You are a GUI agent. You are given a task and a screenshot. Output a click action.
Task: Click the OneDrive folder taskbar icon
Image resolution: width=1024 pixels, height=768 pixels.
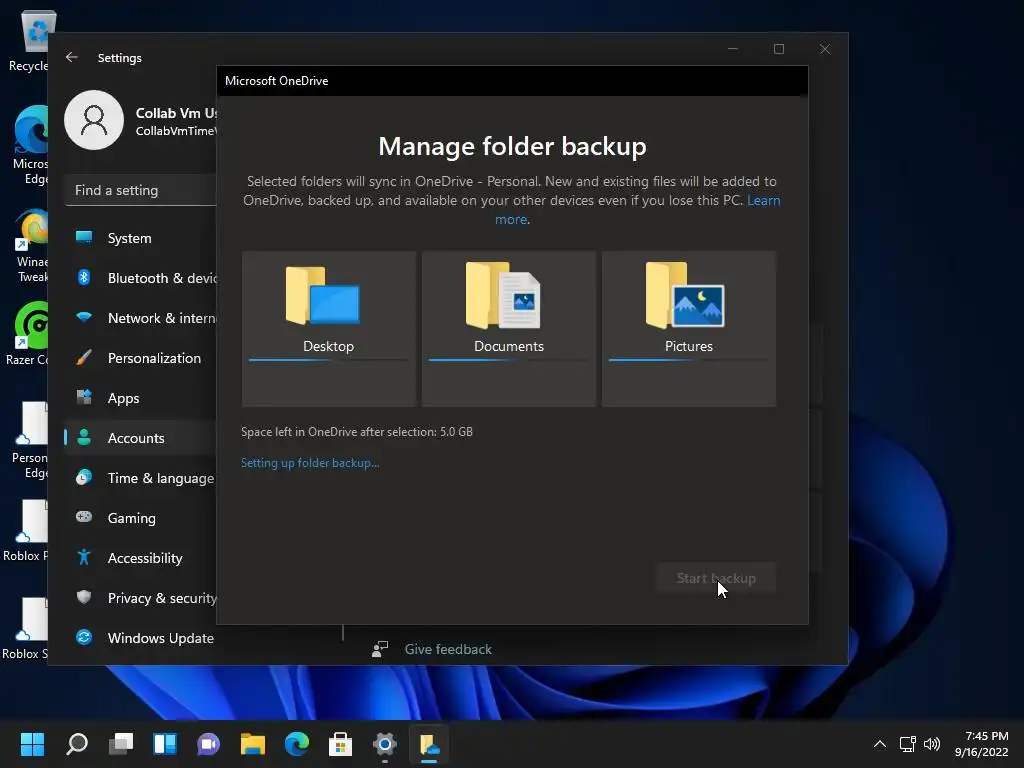click(429, 744)
